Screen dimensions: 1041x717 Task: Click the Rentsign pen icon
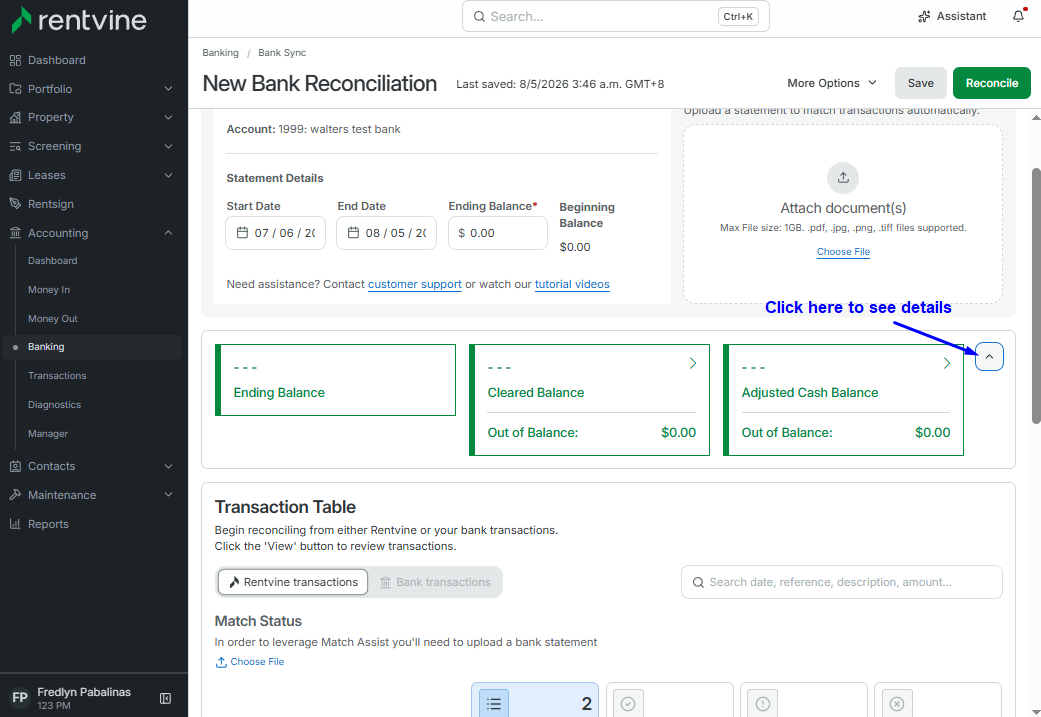[x=15, y=204]
